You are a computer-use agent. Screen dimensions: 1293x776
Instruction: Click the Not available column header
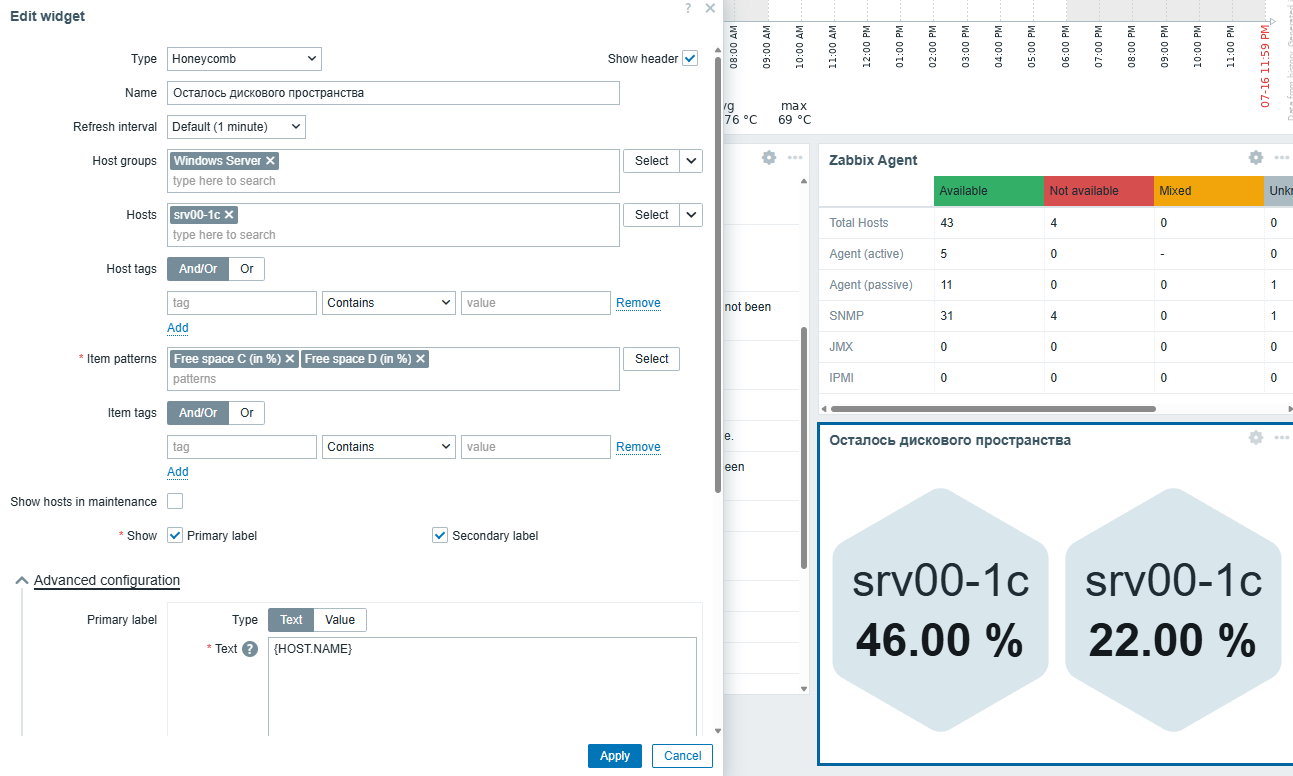point(1099,191)
